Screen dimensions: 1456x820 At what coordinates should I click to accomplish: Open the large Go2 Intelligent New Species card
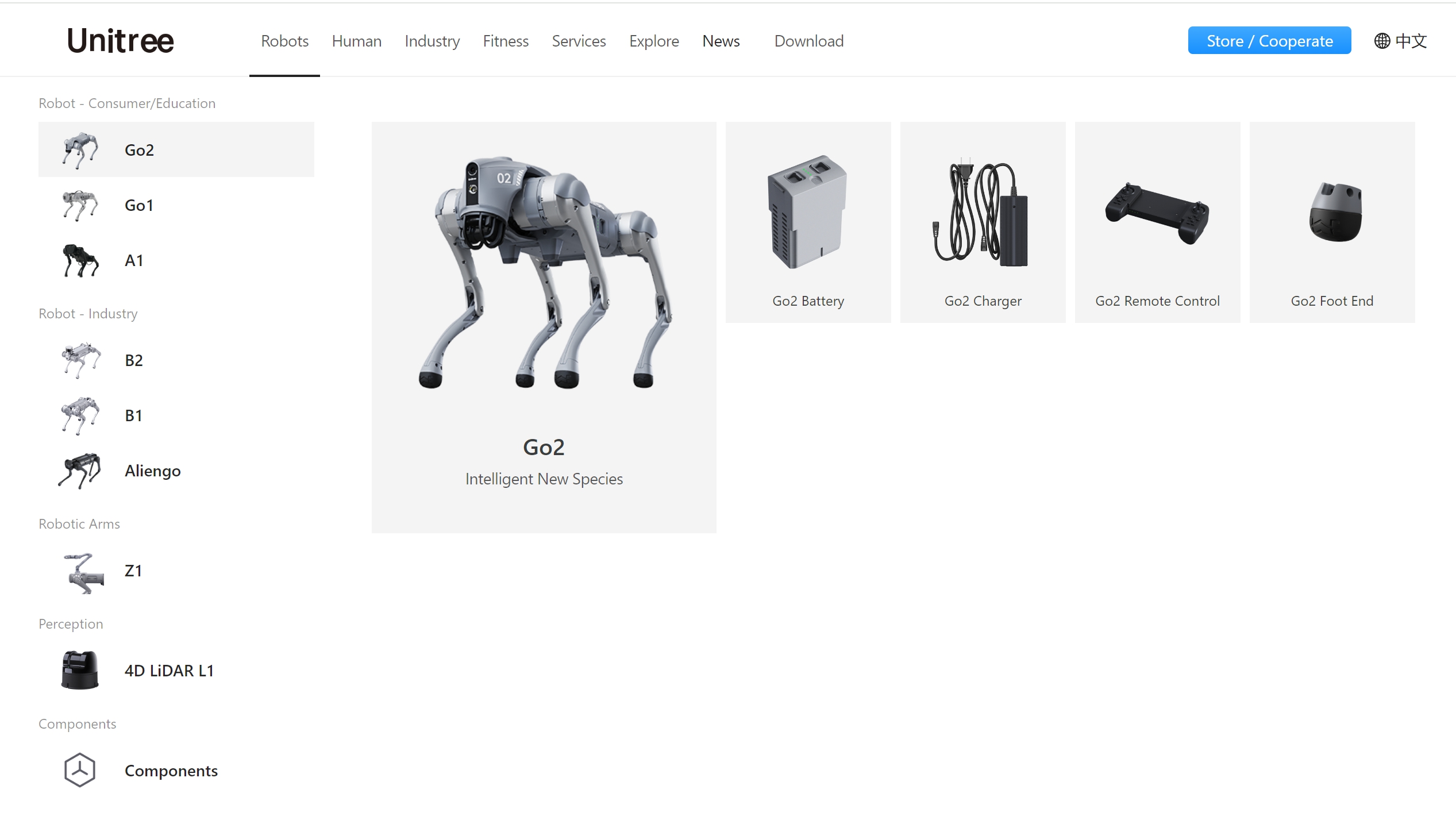point(544,327)
